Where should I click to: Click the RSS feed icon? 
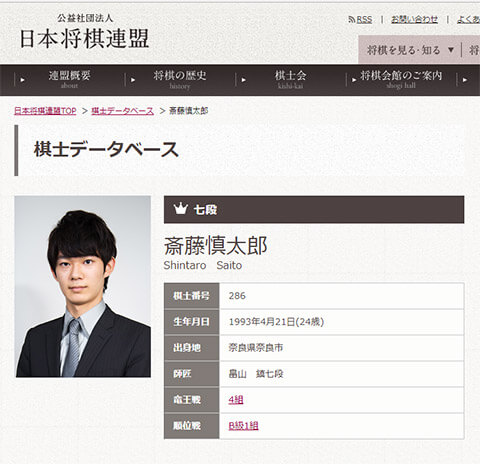pyautogui.click(x=351, y=19)
